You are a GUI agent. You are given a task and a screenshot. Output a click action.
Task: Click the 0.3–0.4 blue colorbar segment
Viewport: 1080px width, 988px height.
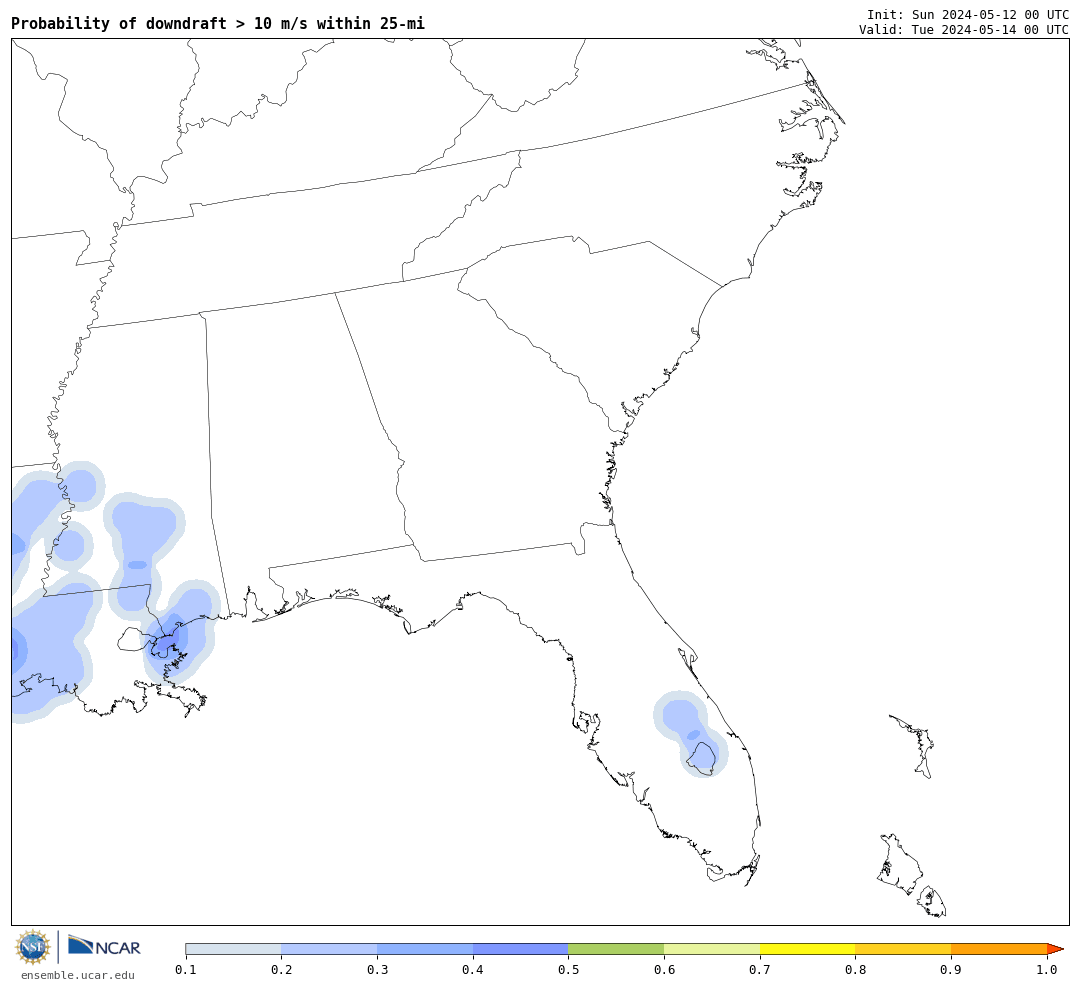pos(425,949)
